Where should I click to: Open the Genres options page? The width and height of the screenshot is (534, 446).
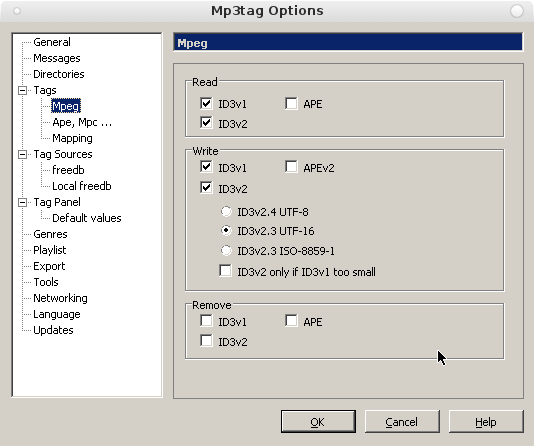pos(50,234)
